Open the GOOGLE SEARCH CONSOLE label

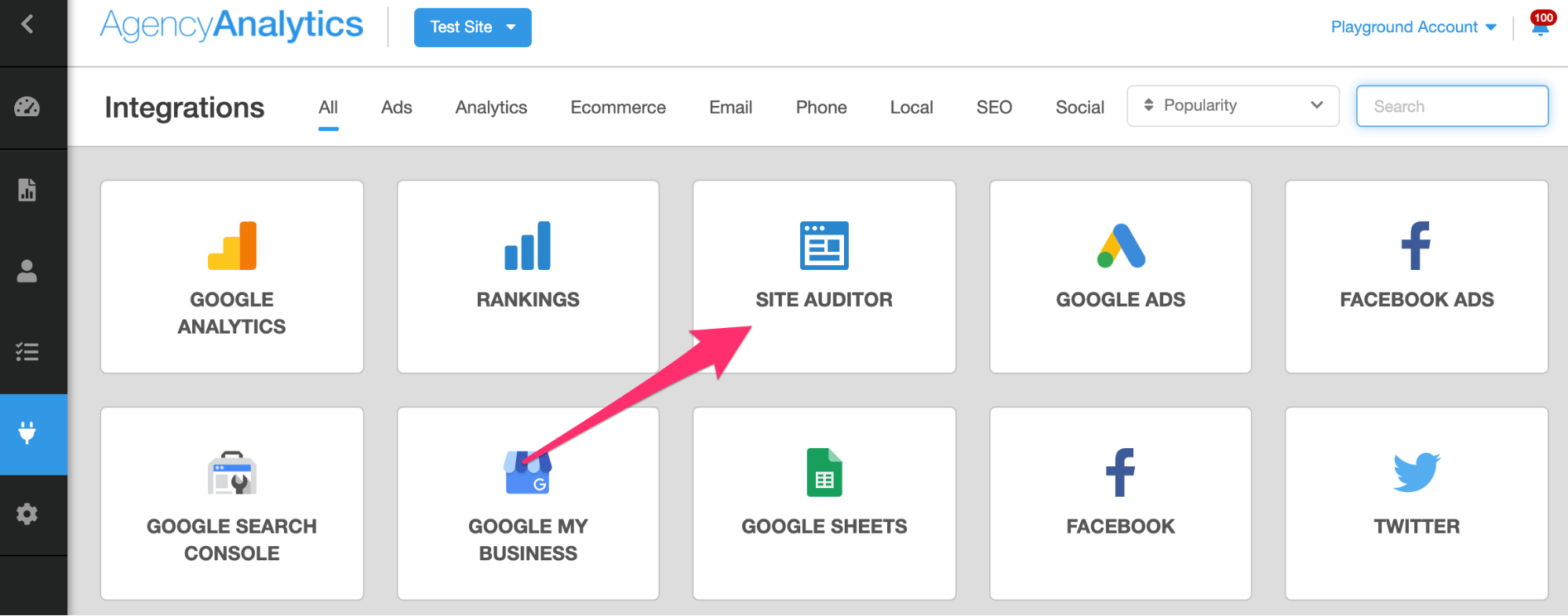pos(232,540)
